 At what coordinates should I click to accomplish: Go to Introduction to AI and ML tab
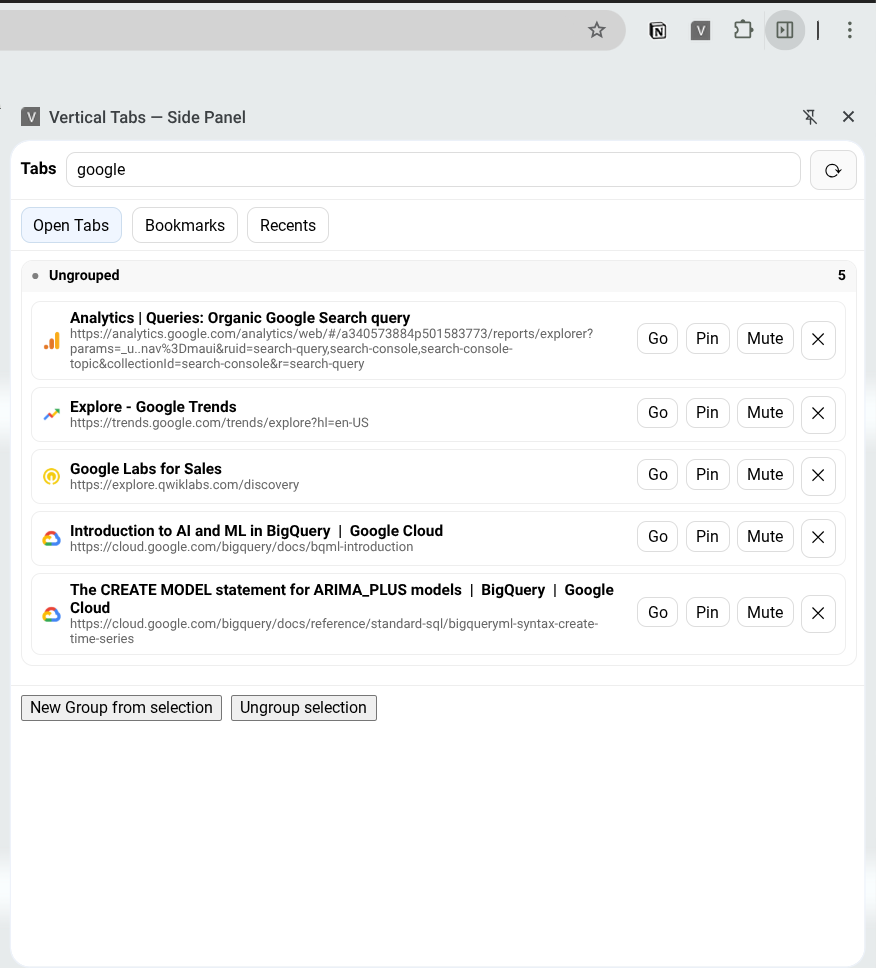pyautogui.click(x=657, y=537)
